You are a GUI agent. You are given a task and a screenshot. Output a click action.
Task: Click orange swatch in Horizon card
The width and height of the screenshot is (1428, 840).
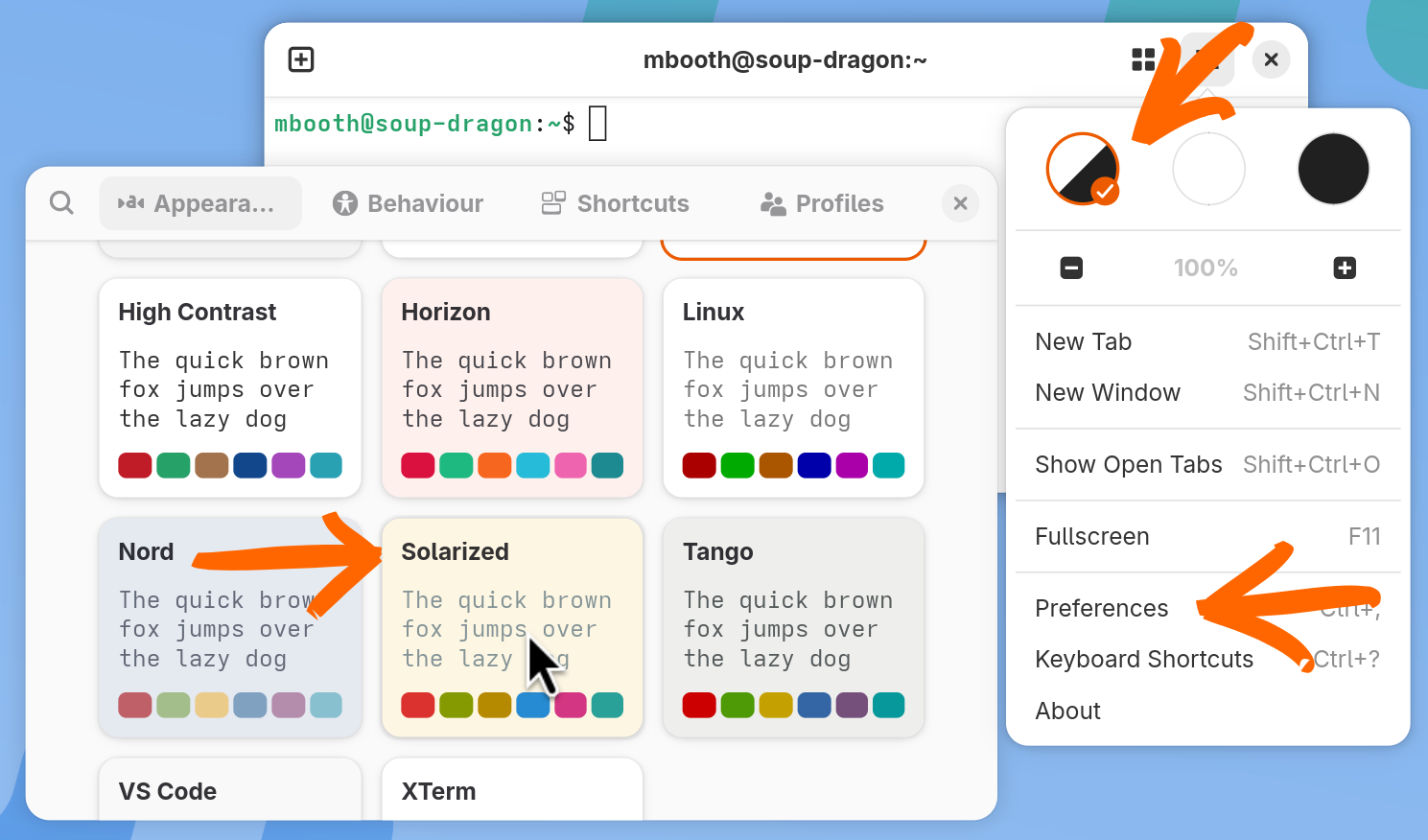click(x=495, y=465)
